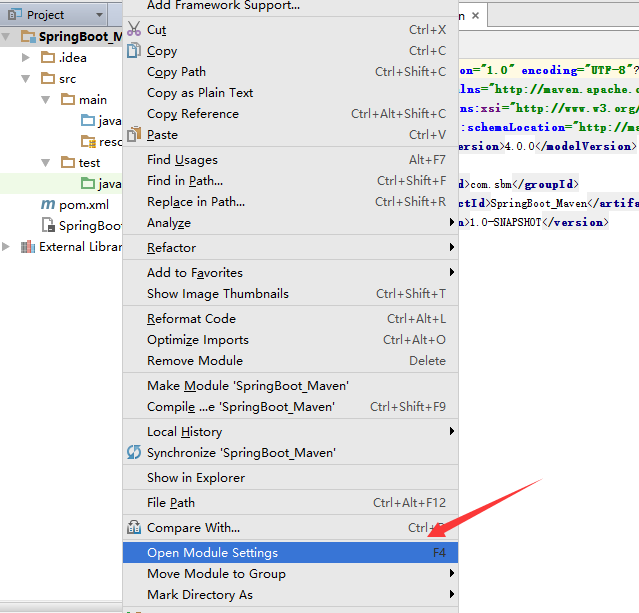Choose File Path menu entry
The height and width of the screenshot is (613, 639).
290,502
